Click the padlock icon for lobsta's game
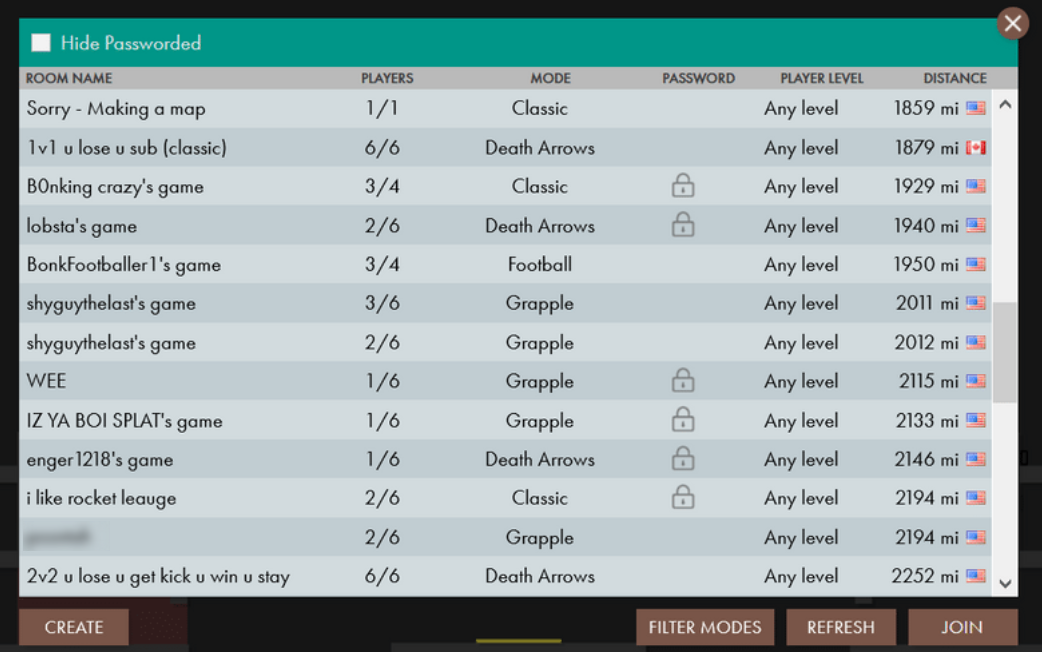Viewport: 1042px width, 652px height. [x=683, y=225]
